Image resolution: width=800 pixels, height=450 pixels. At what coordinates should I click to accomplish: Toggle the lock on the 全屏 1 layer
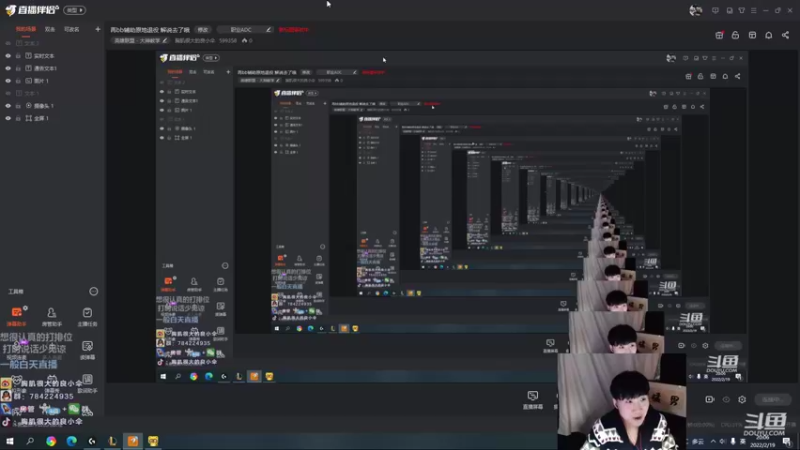tap(18, 118)
